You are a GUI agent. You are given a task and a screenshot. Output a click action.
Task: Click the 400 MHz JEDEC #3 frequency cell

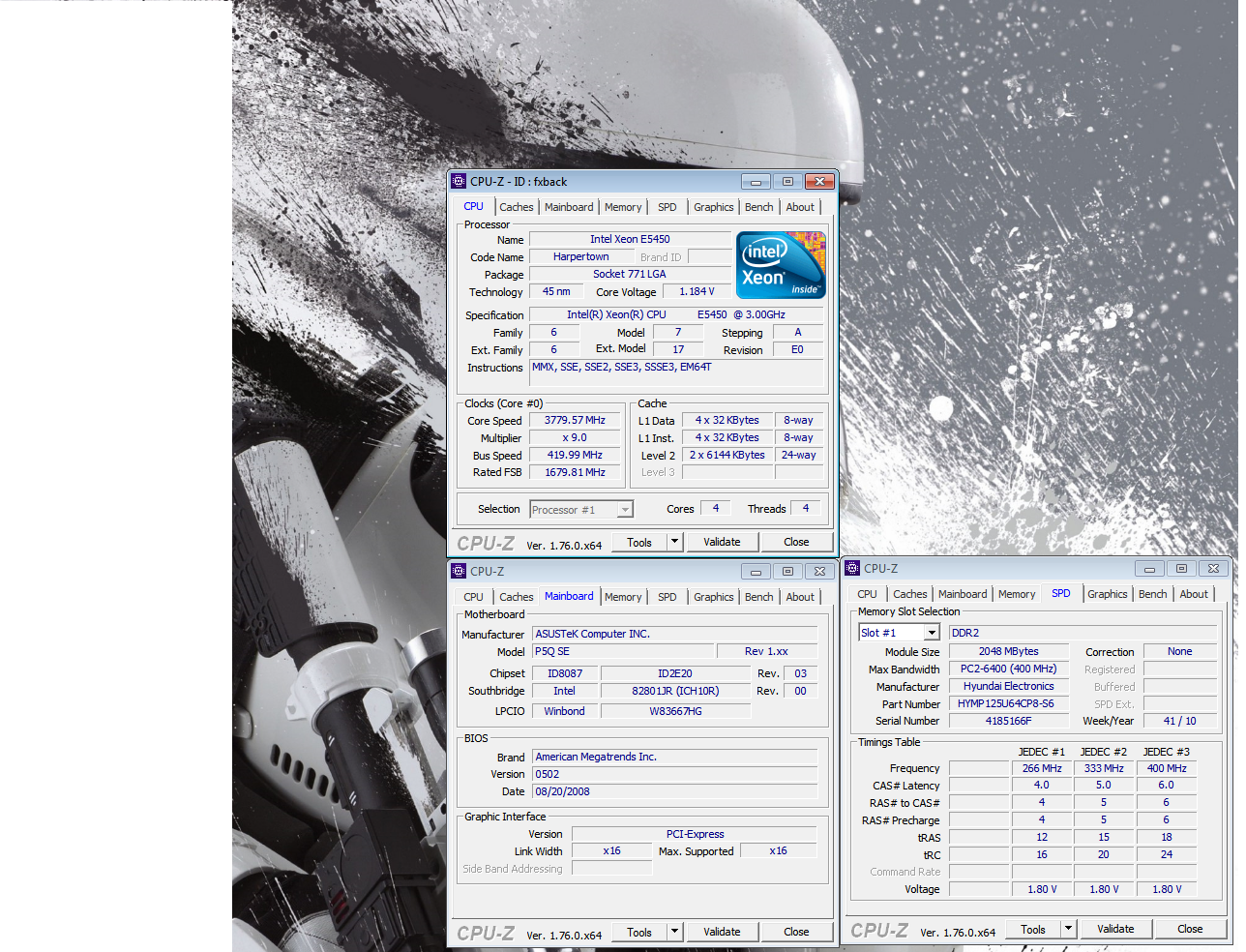[1167, 768]
